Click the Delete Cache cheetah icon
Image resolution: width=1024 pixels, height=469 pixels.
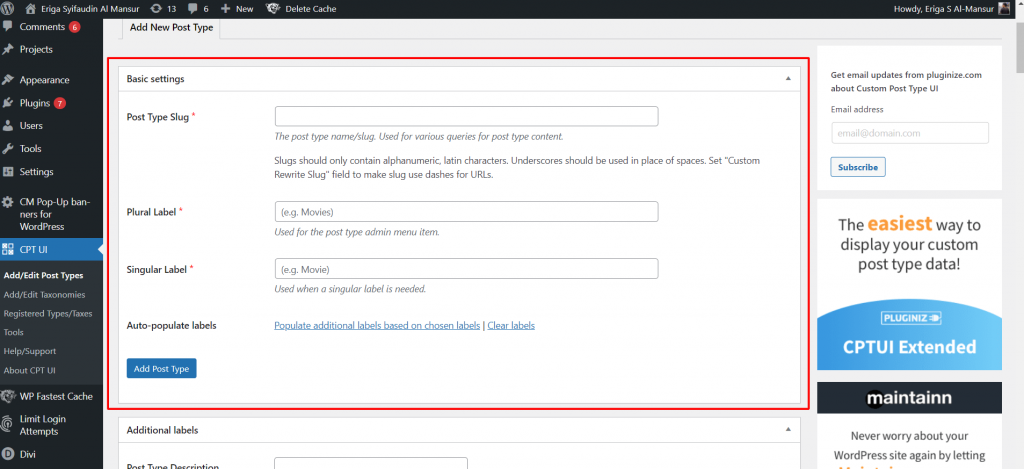274,9
